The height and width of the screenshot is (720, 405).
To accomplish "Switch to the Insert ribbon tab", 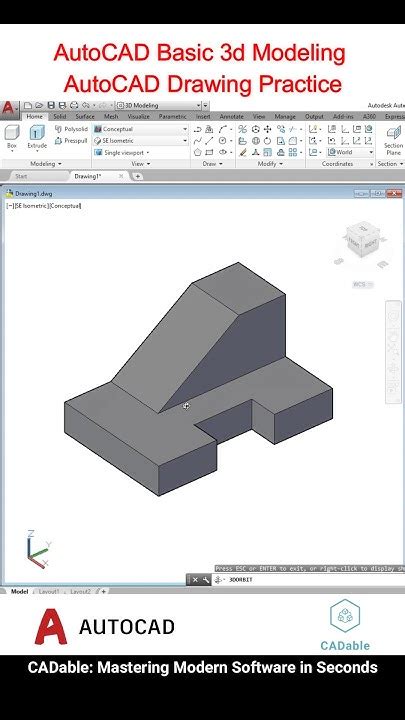I will [x=203, y=117].
